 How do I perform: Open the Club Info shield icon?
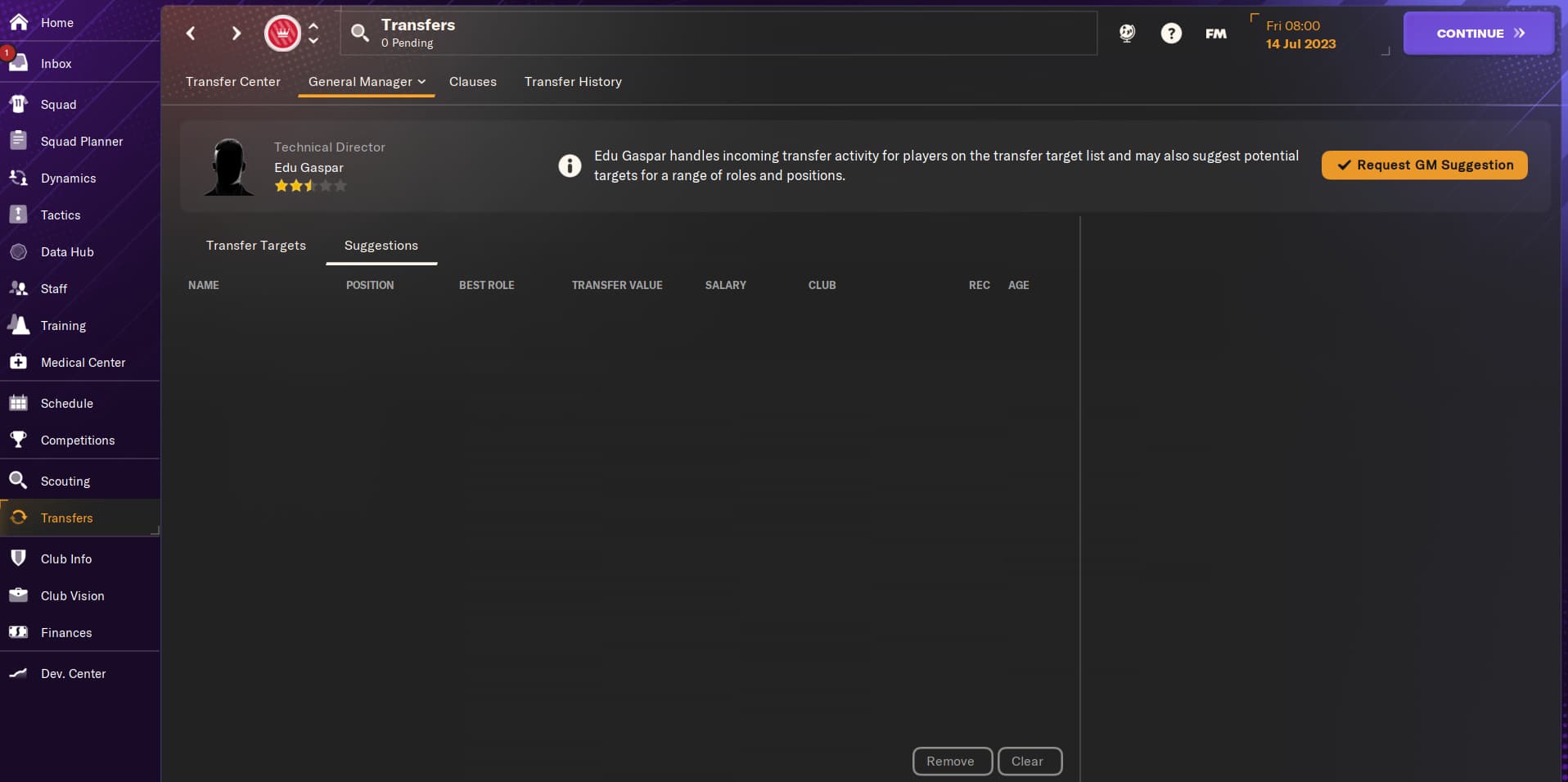(x=18, y=558)
